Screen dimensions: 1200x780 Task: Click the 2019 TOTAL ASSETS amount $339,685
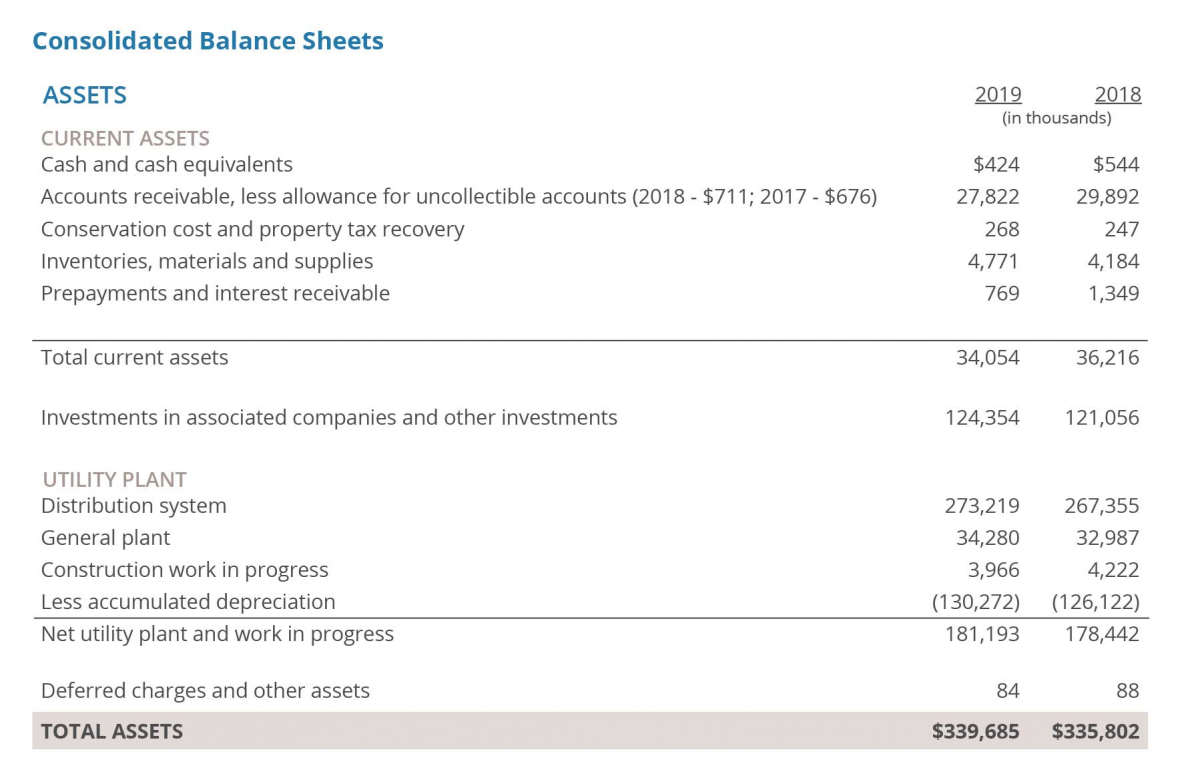pos(975,731)
